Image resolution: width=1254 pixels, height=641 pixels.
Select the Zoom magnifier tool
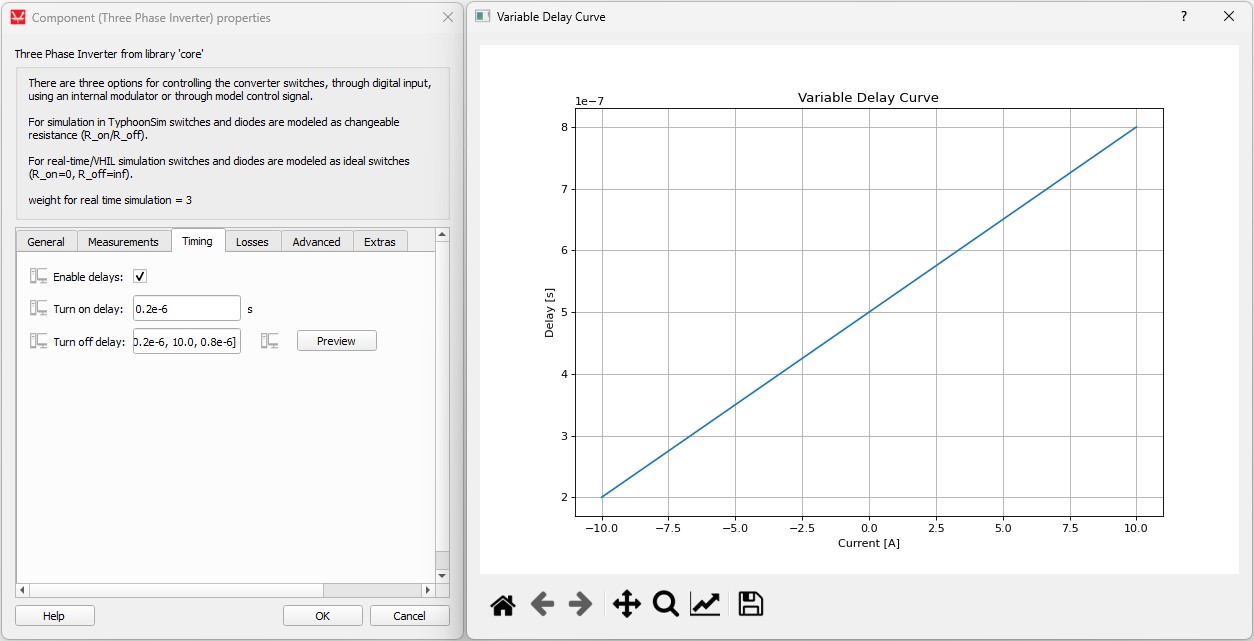(x=666, y=604)
